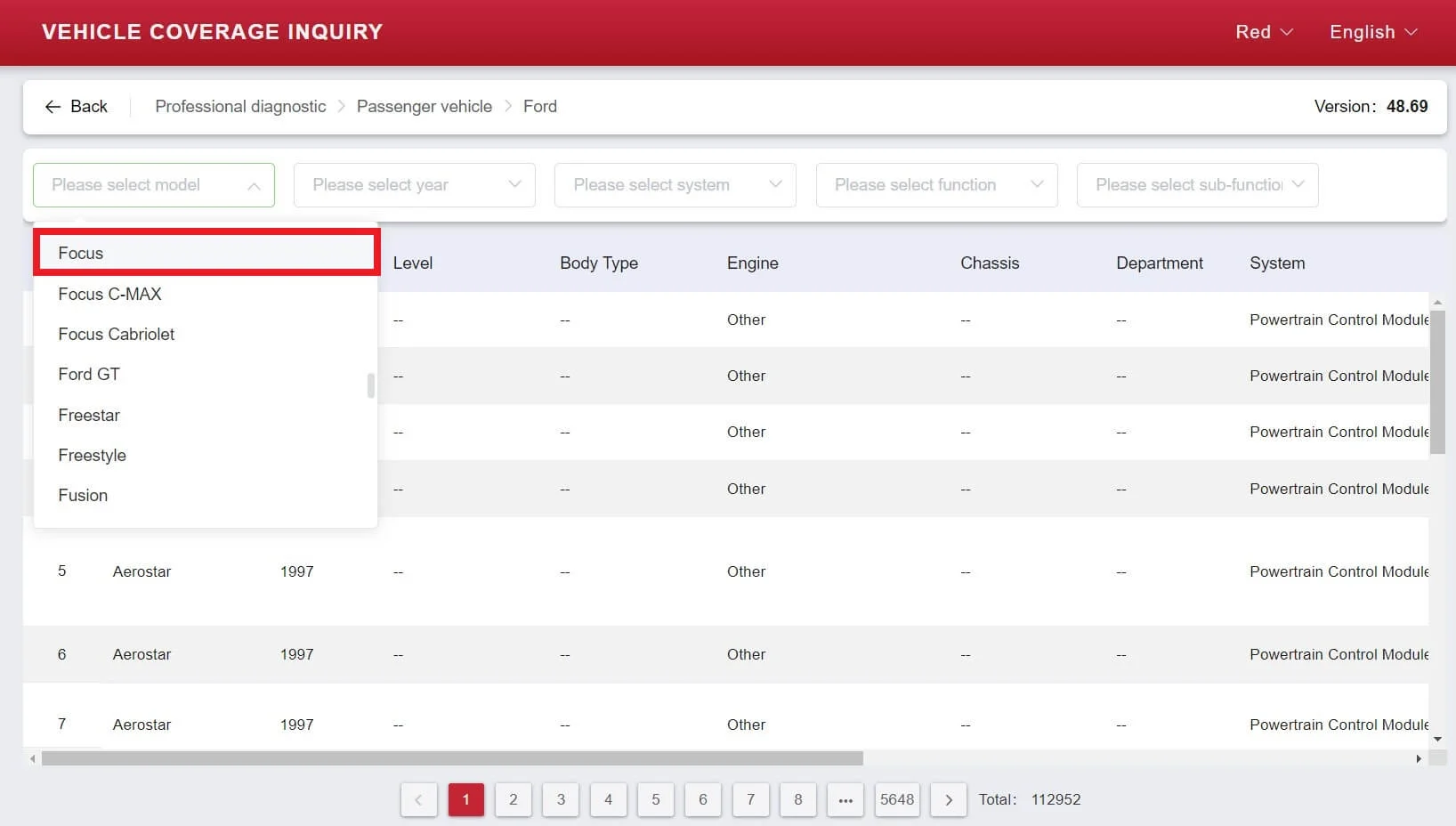This screenshot has width=1456, height=826.
Task: Go to next page arrow in pagination
Action: (x=948, y=799)
